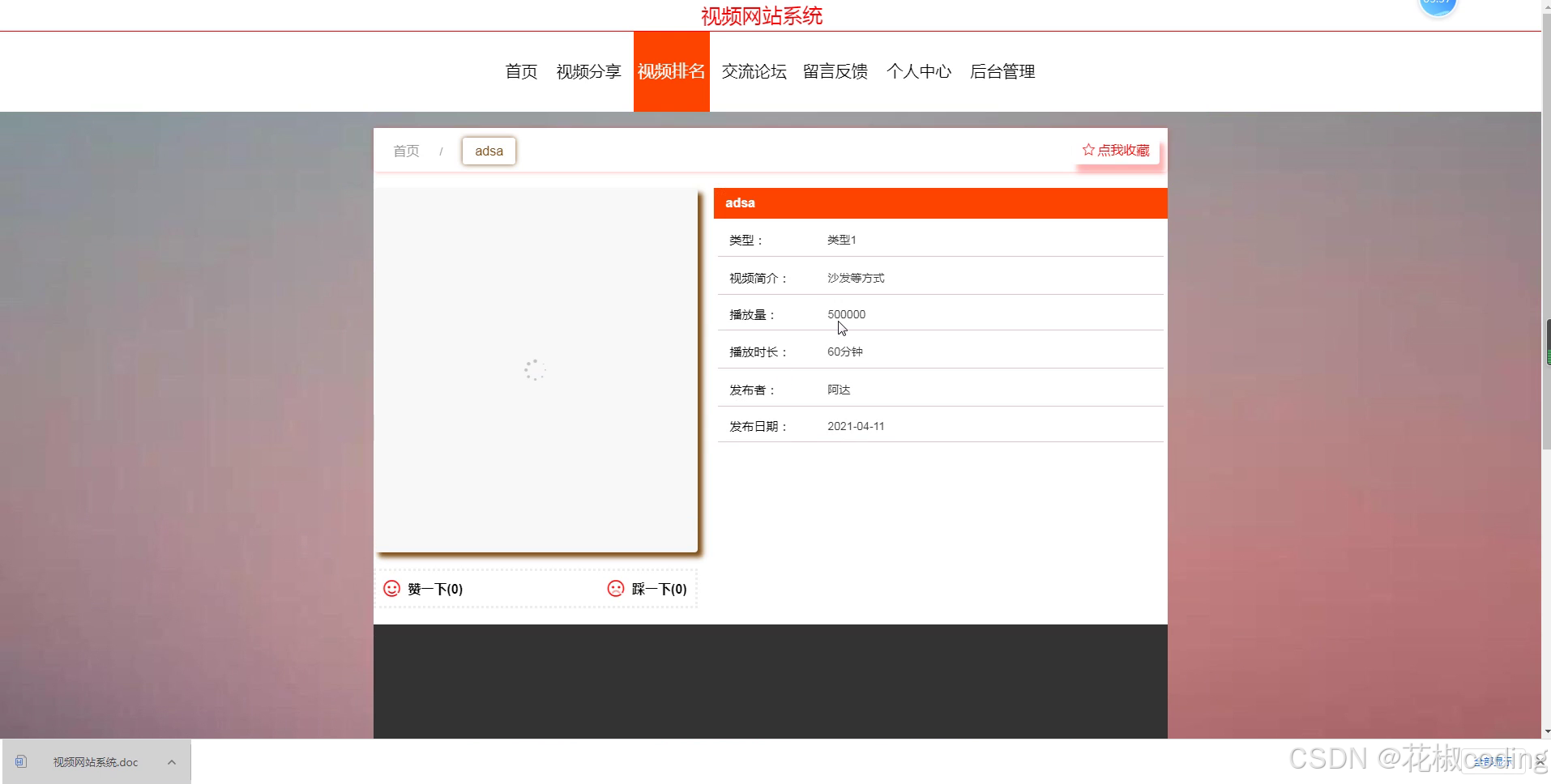Open the user avatar at top right
The height and width of the screenshot is (784, 1551).
tap(1437, 6)
